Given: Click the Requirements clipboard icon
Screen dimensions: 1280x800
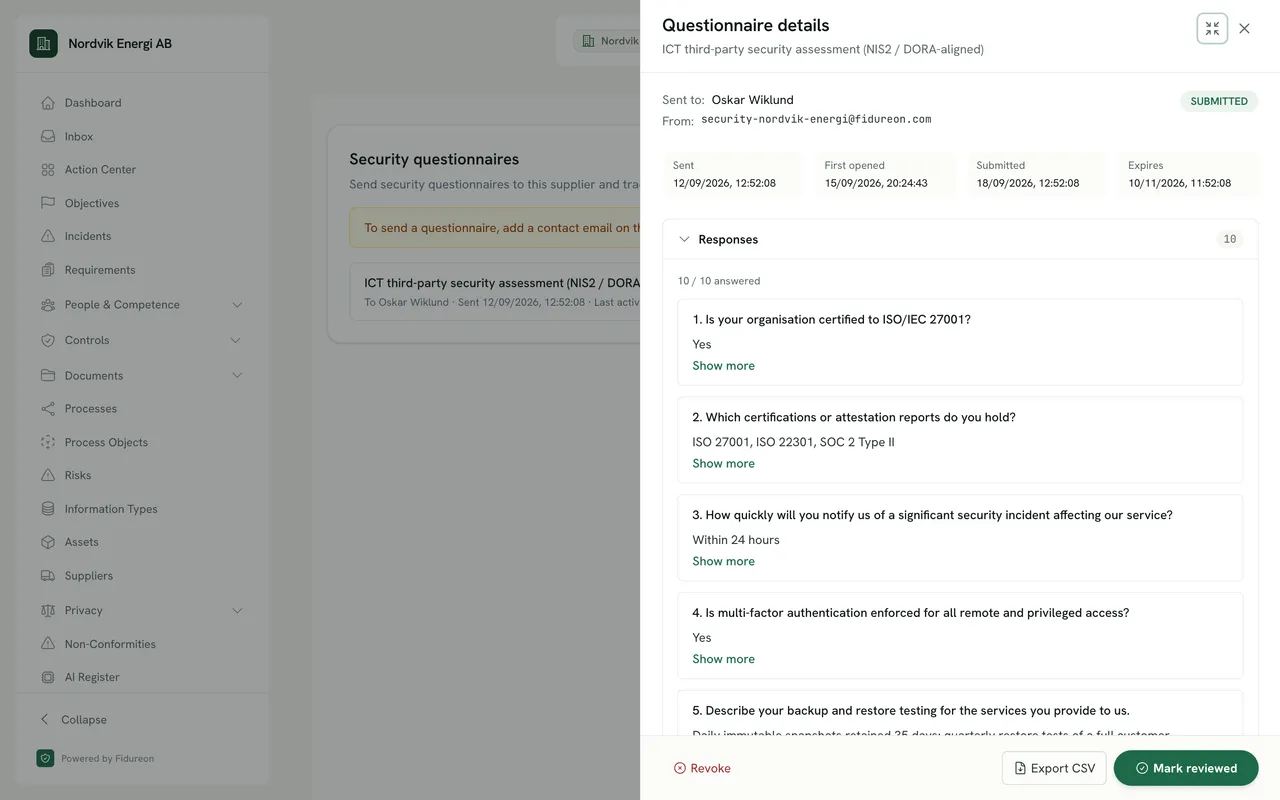Looking at the screenshot, I should [x=48, y=270].
